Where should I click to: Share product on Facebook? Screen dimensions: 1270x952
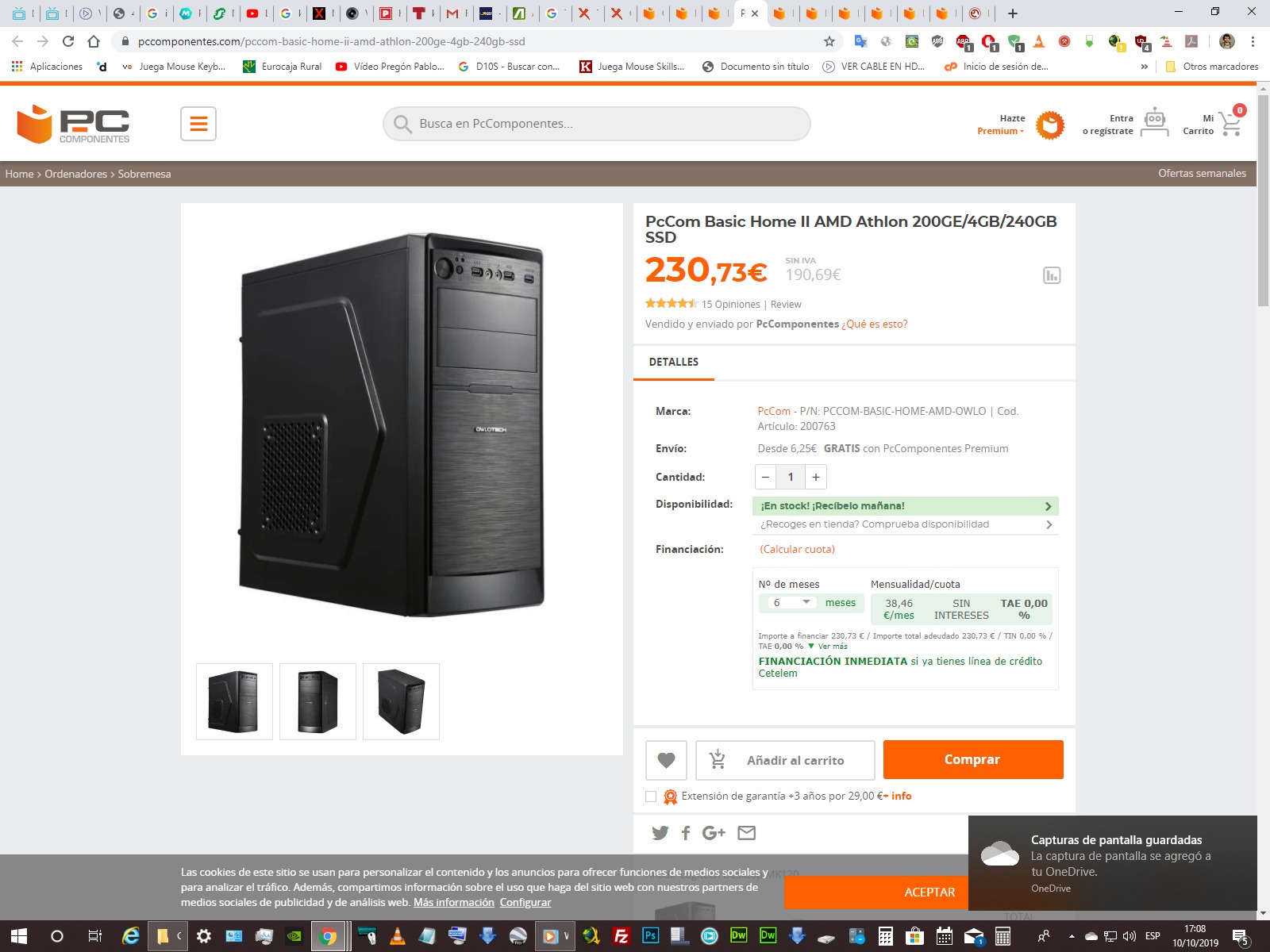tap(686, 833)
